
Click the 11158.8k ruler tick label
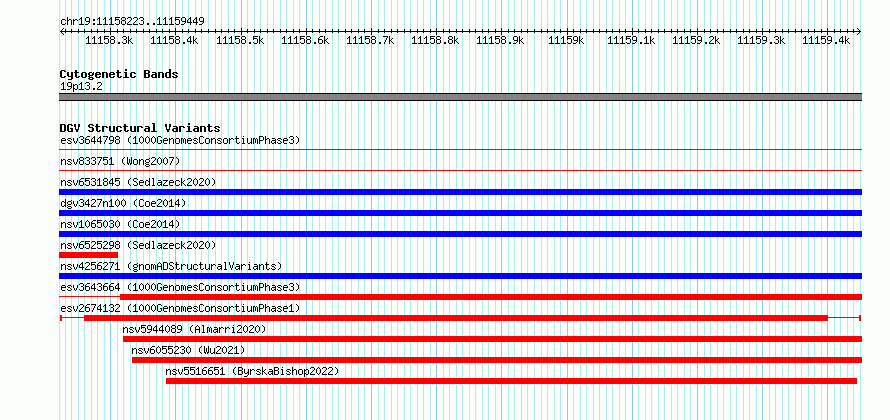[435, 41]
